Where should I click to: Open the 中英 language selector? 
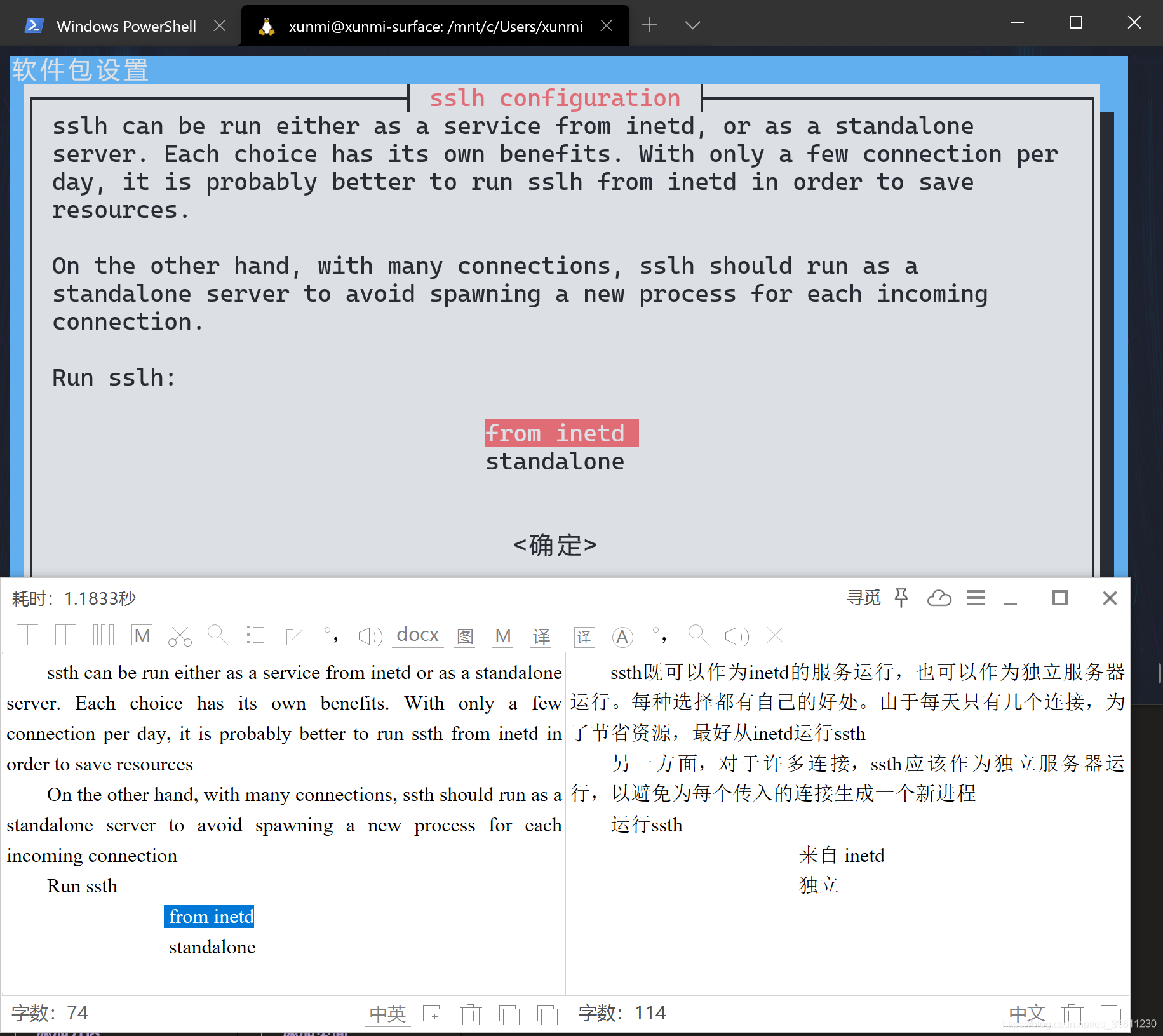[387, 1014]
